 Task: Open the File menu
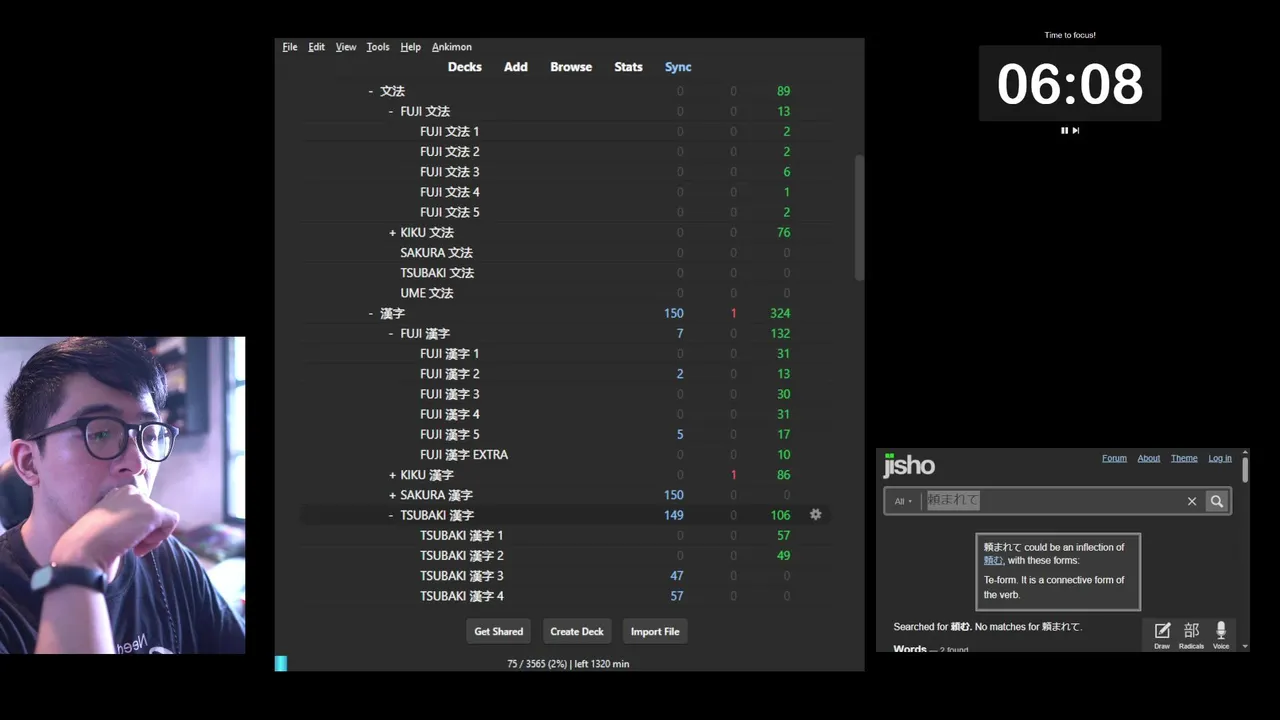[290, 47]
